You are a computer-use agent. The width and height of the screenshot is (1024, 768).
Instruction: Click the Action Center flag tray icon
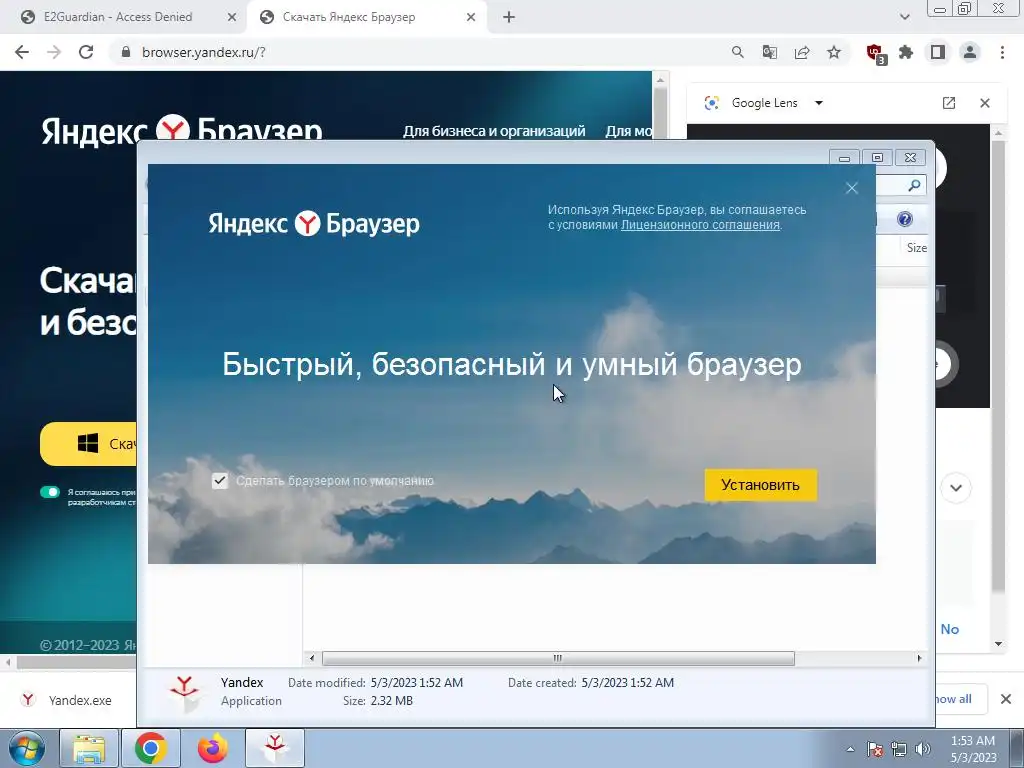coord(874,749)
